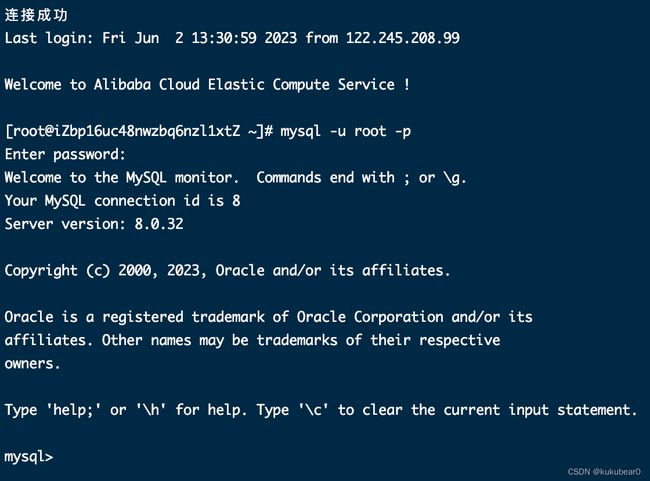Click the mysql> prompt line
This screenshot has height=481, width=650.
[x=29, y=457]
